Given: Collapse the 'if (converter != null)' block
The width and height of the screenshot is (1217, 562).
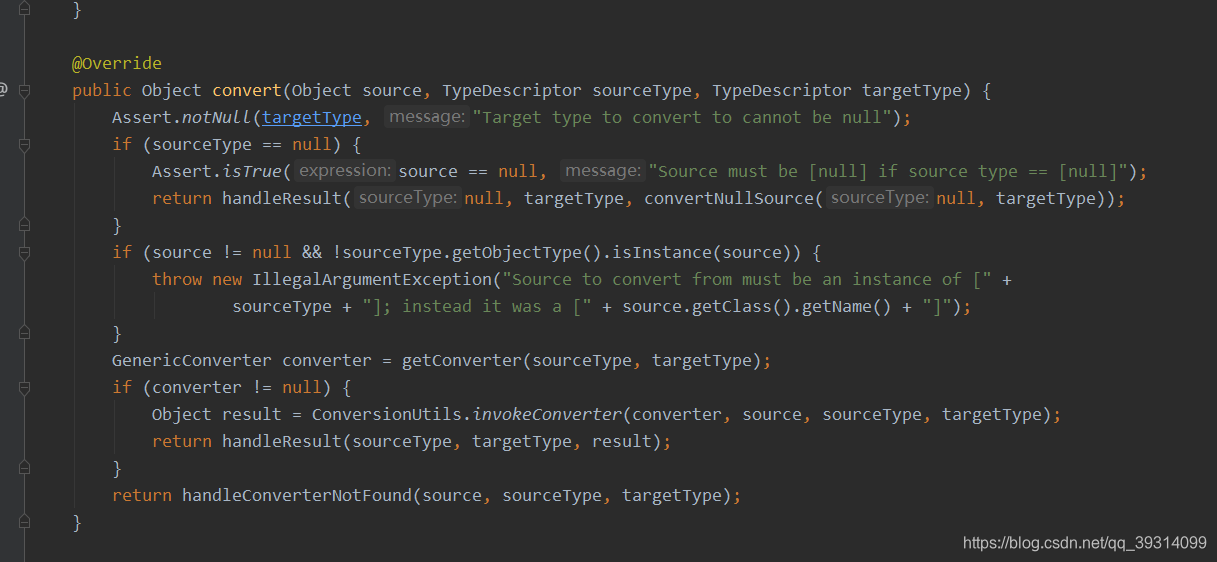Looking at the screenshot, I should (24, 388).
